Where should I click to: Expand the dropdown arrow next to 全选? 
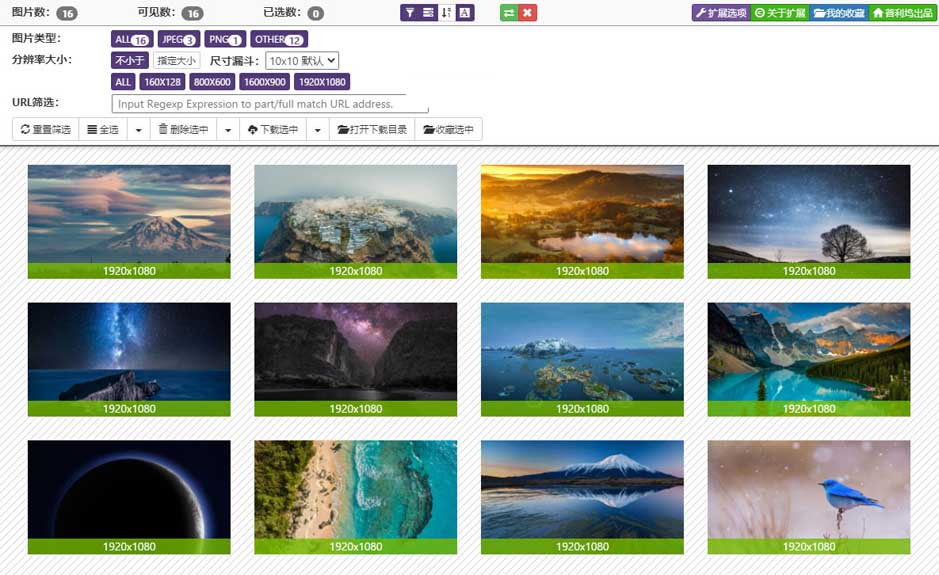pyautogui.click(x=138, y=129)
